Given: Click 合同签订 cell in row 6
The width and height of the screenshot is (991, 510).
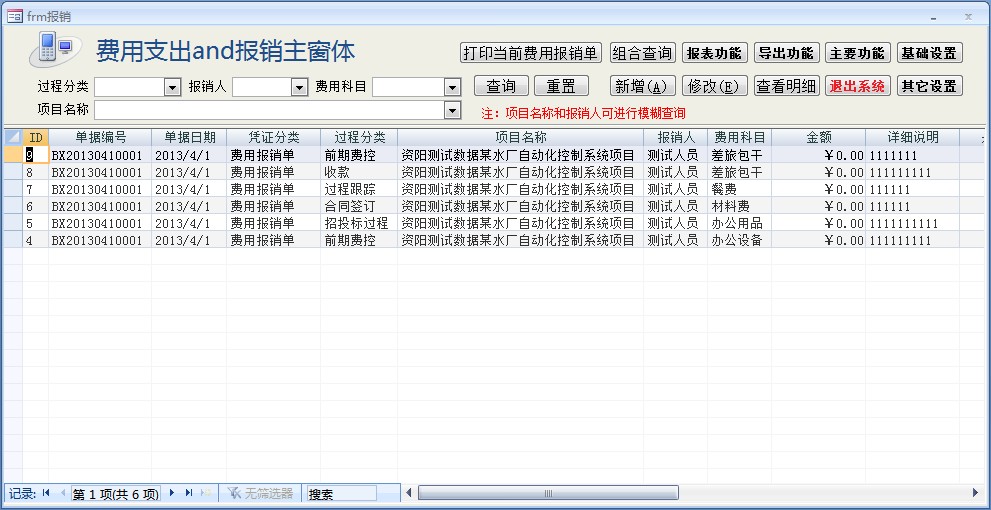Looking at the screenshot, I should pos(360,206).
